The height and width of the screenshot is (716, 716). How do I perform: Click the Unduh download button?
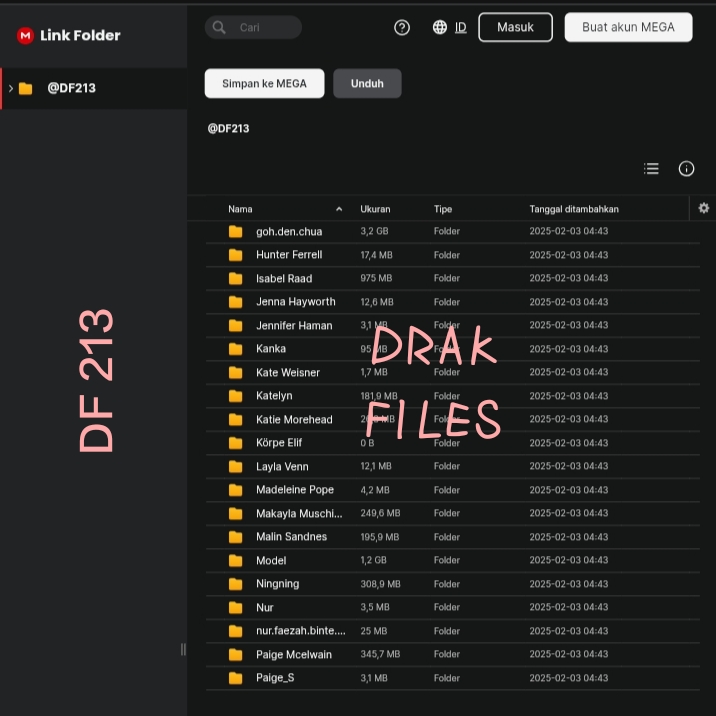pos(367,84)
